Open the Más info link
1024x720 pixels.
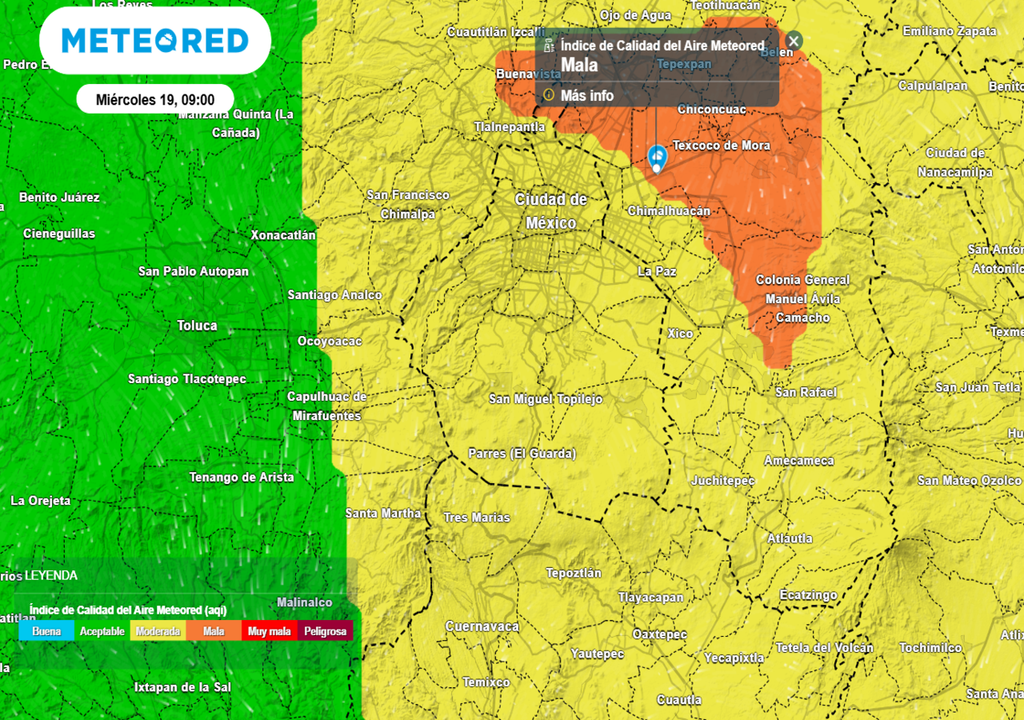[x=587, y=96]
